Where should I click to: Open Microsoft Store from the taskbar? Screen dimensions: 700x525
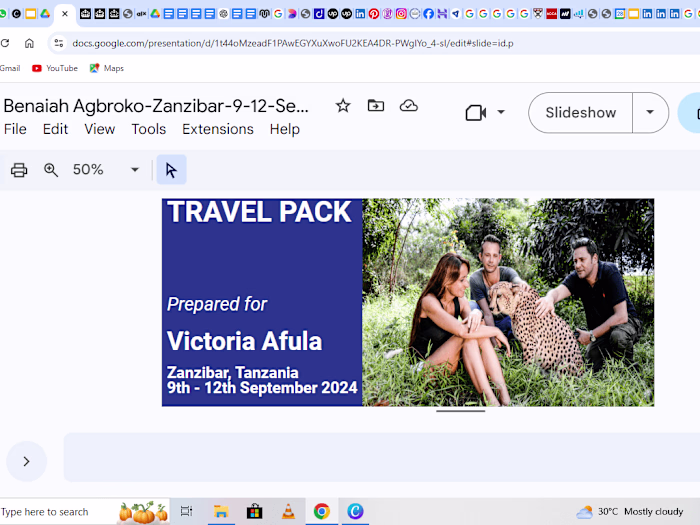(254, 511)
